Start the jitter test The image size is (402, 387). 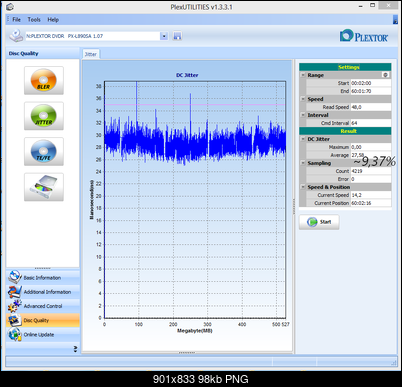coord(319,222)
